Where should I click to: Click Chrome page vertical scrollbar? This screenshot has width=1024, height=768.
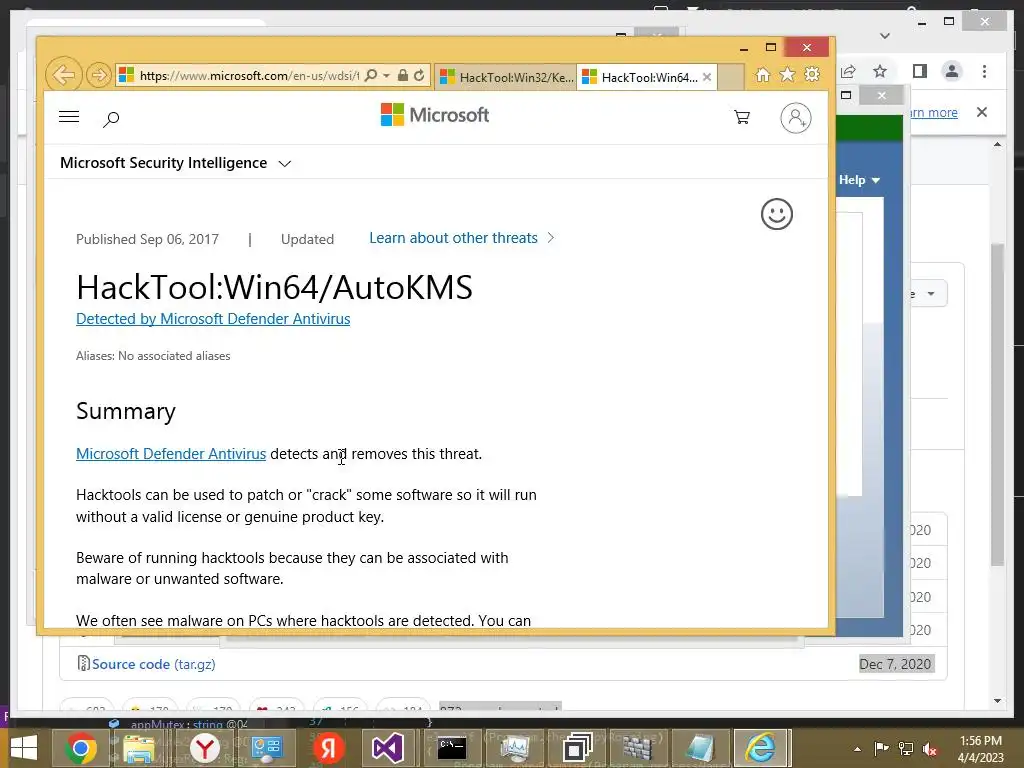(x=997, y=405)
